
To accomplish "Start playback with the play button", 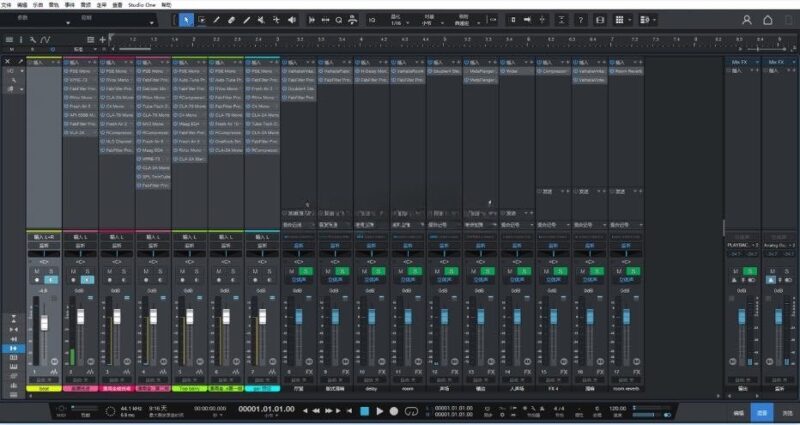I will click(380, 411).
